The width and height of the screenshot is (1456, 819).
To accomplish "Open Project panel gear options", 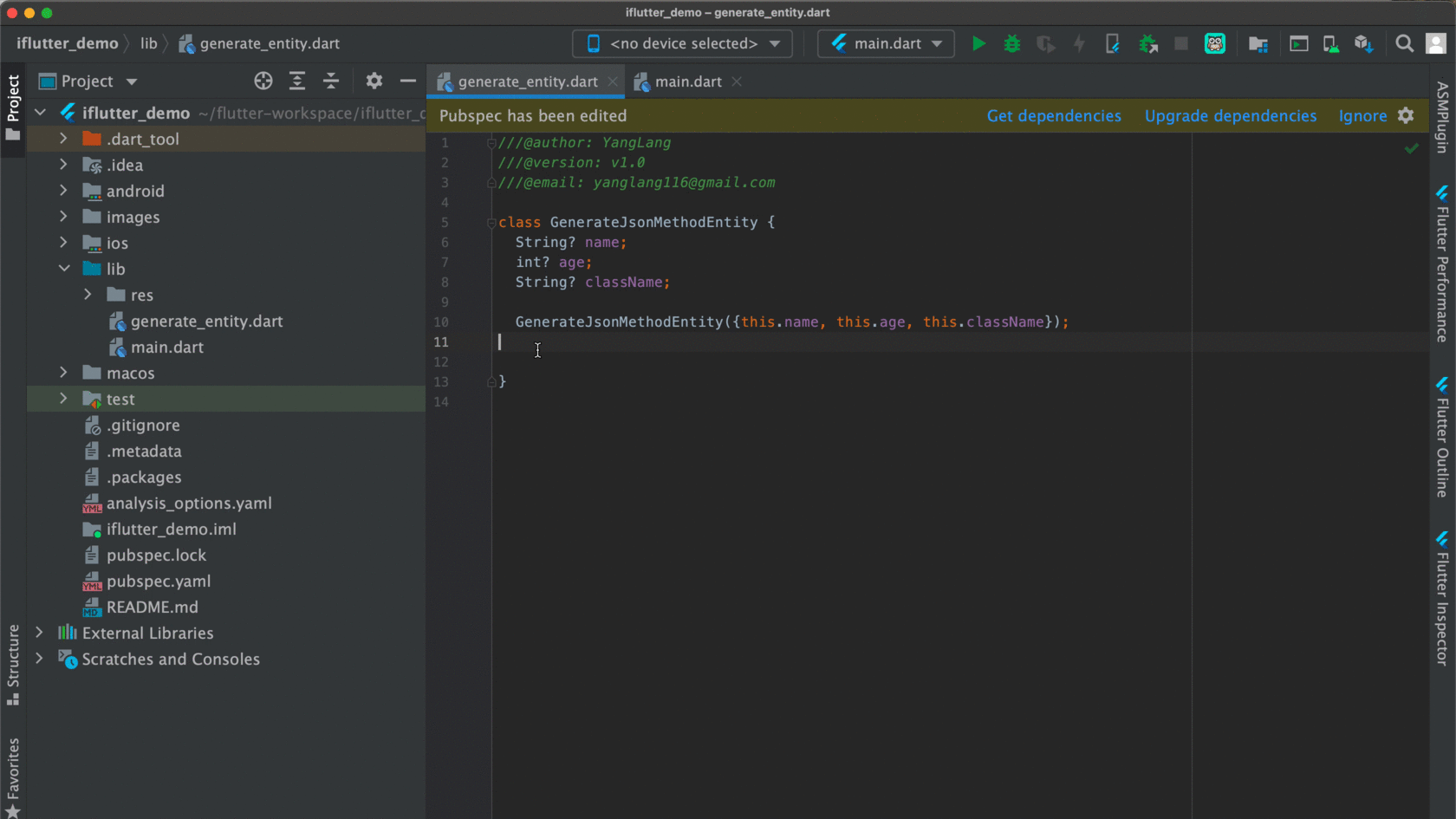I will coord(374,81).
